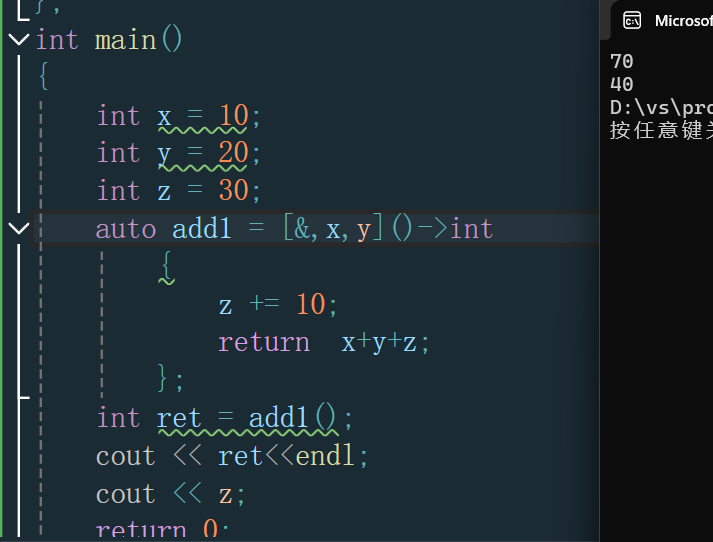Click the console output line '70'
The image size is (713, 542).
pyautogui.click(x=622, y=61)
